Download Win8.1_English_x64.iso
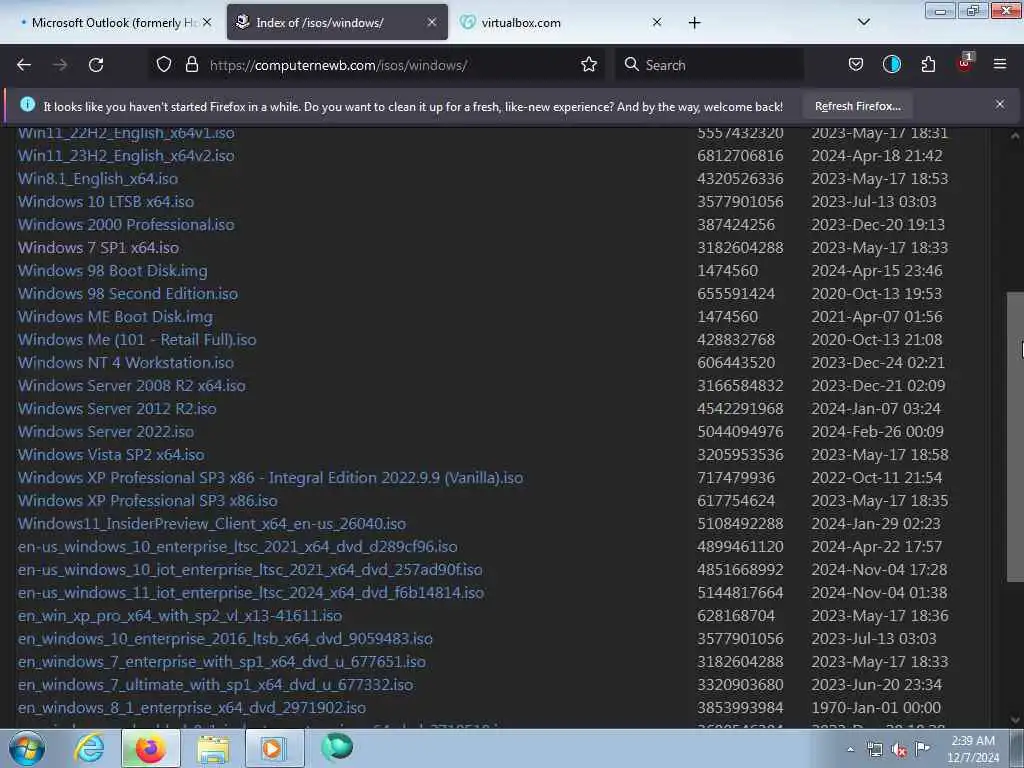Image resolution: width=1024 pixels, height=768 pixels. click(x=98, y=178)
